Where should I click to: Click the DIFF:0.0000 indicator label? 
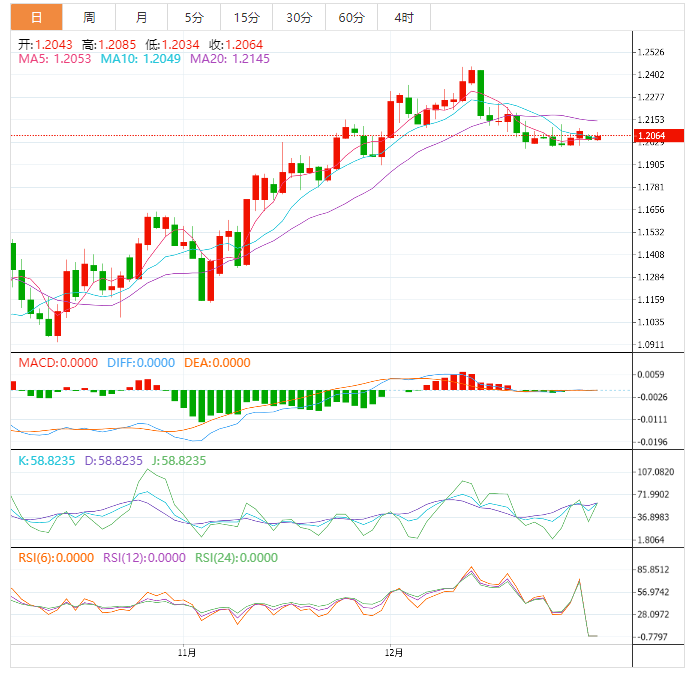[141, 363]
